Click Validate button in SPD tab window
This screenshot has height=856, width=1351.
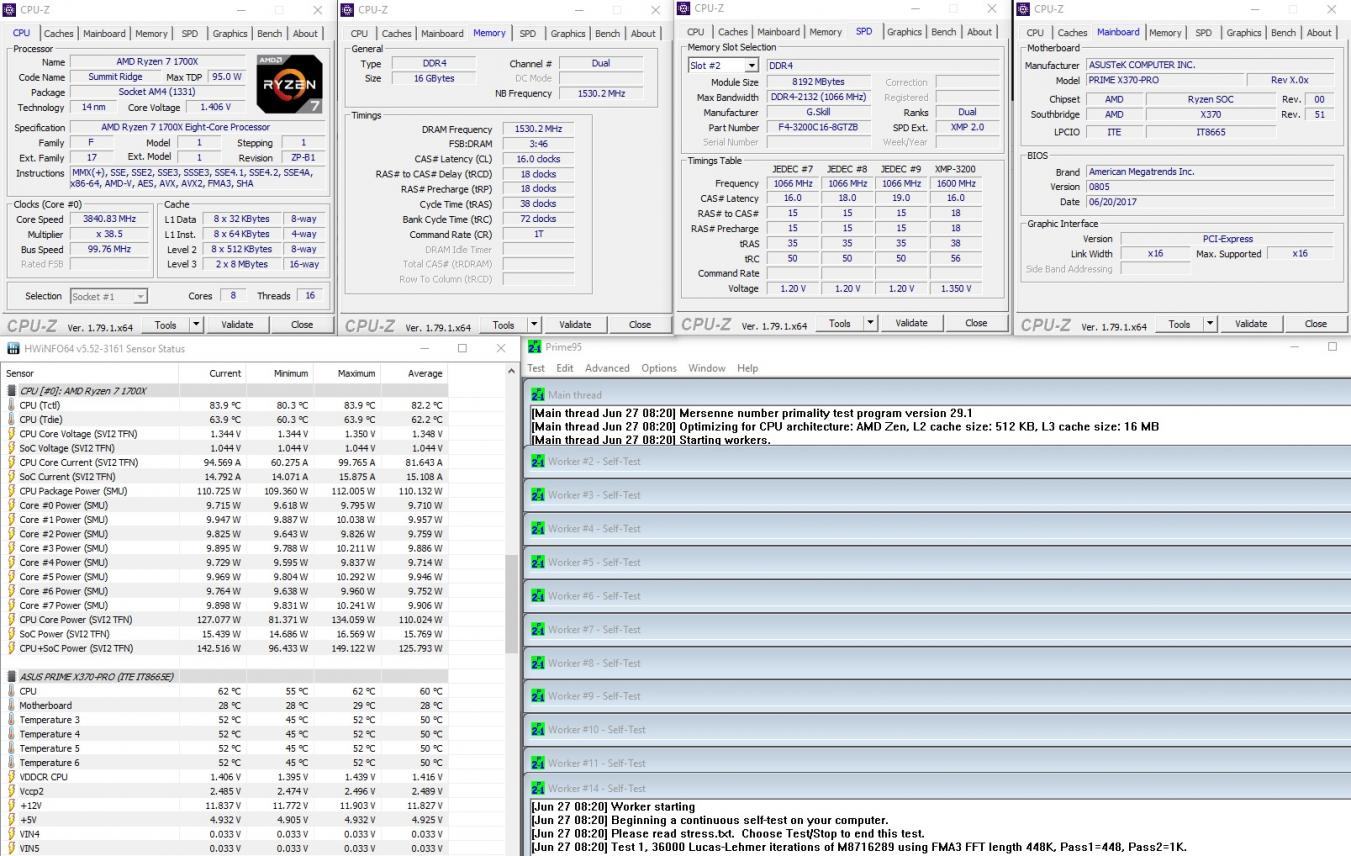(911, 324)
